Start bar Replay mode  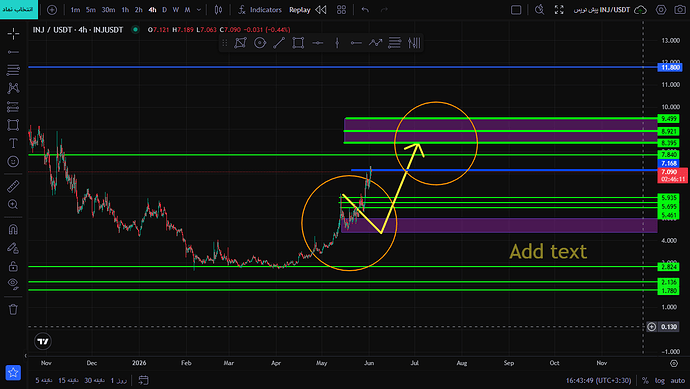(x=308, y=10)
